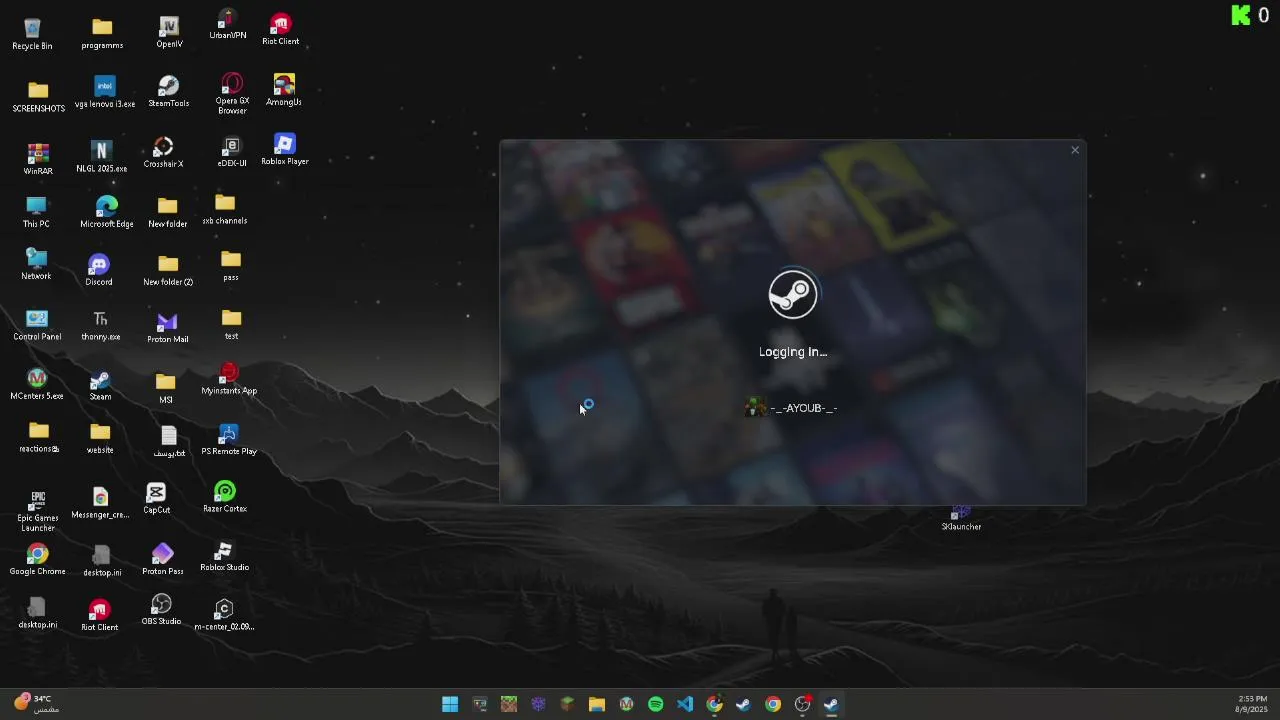Select the thonny.exe file
Image resolution: width=1280 pixels, height=720 pixels.
100,326
